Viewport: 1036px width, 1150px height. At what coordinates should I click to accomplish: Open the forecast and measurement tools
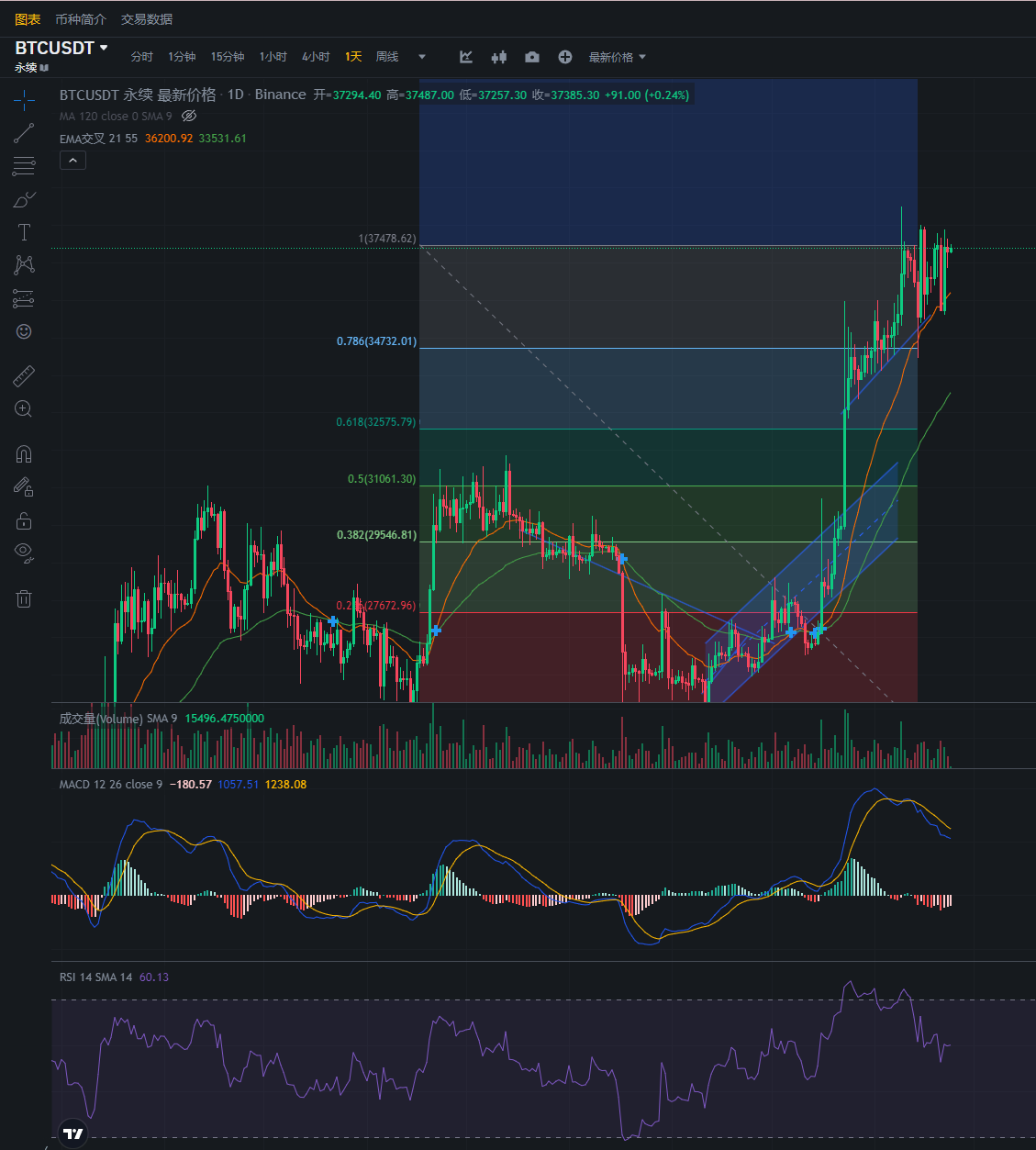[24, 298]
